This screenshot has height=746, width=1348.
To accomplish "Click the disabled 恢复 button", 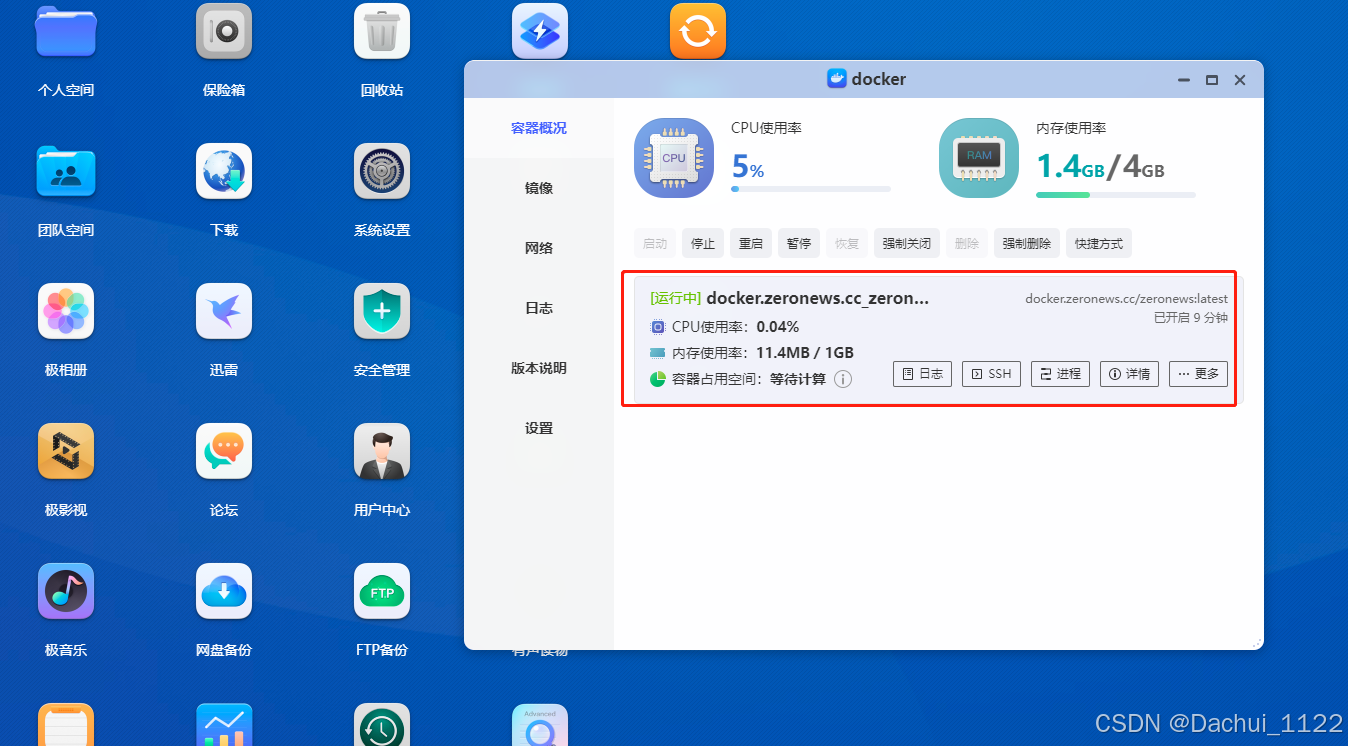I will (x=847, y=243).
